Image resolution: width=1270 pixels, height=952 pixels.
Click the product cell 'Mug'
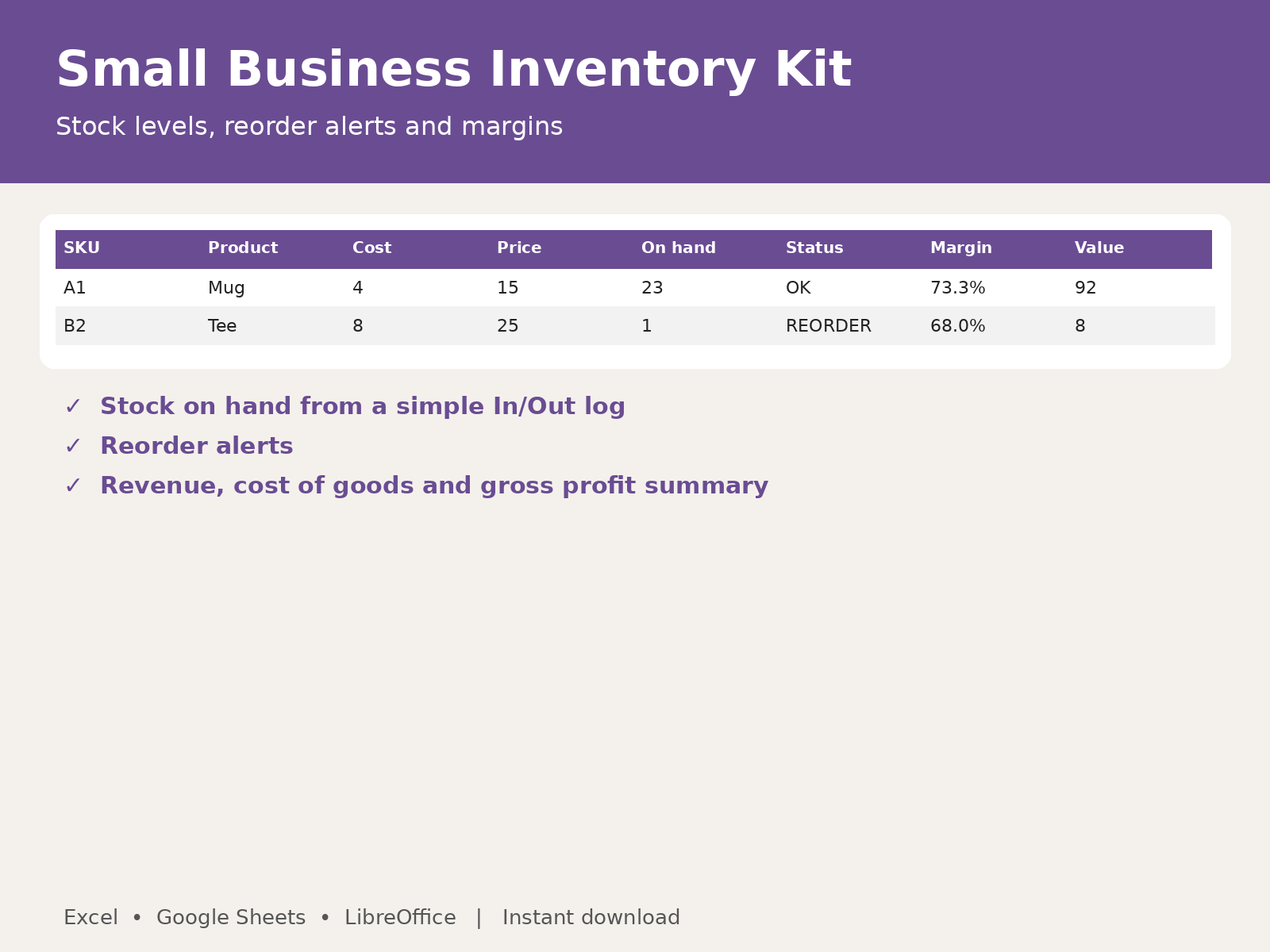226,288
